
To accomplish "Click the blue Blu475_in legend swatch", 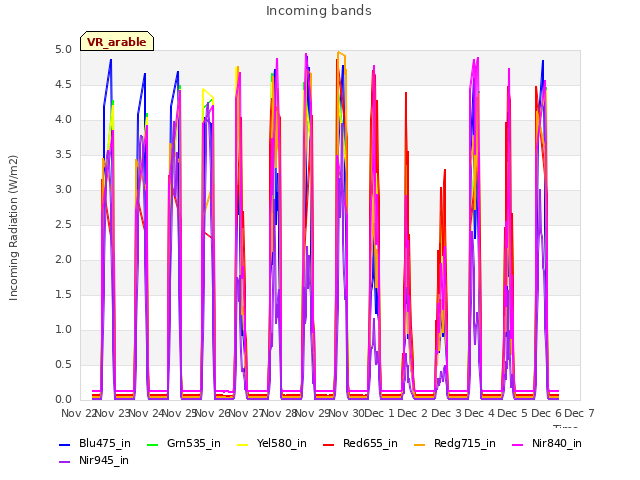I will (x=64, y=445).
